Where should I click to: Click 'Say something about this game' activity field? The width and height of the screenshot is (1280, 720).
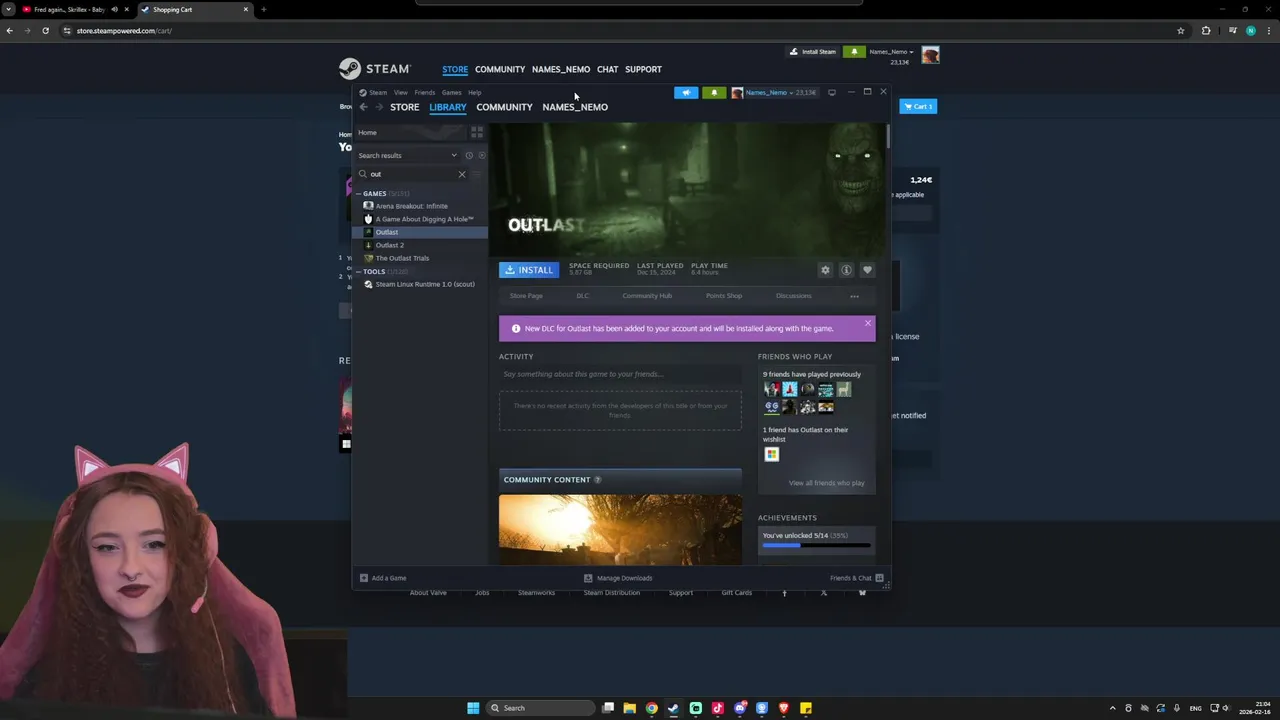coord(620,374)
